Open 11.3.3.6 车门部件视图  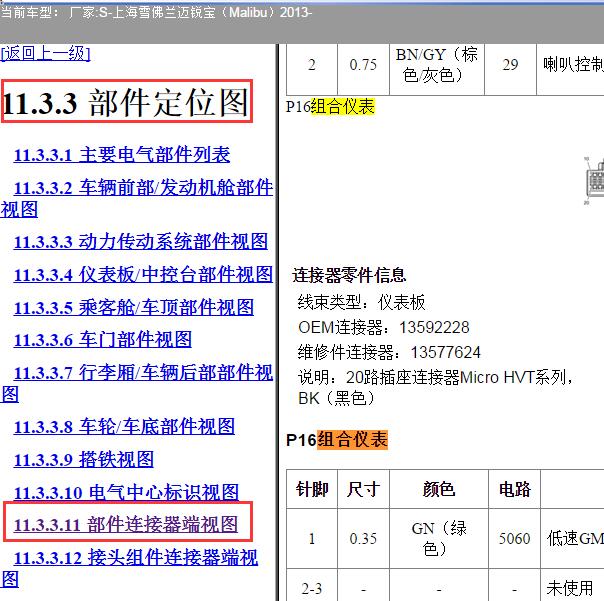pos(102,340)
